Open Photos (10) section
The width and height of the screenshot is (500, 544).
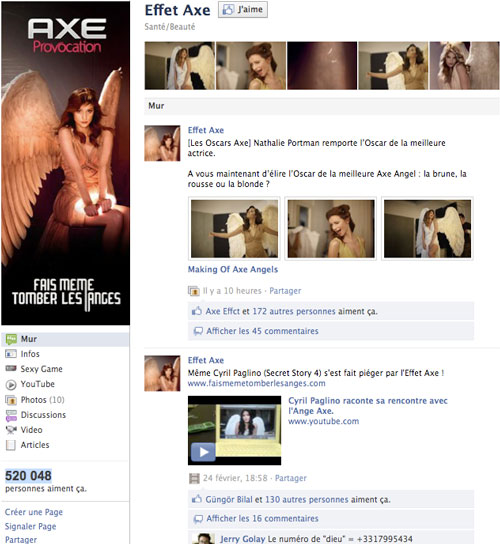42,400
